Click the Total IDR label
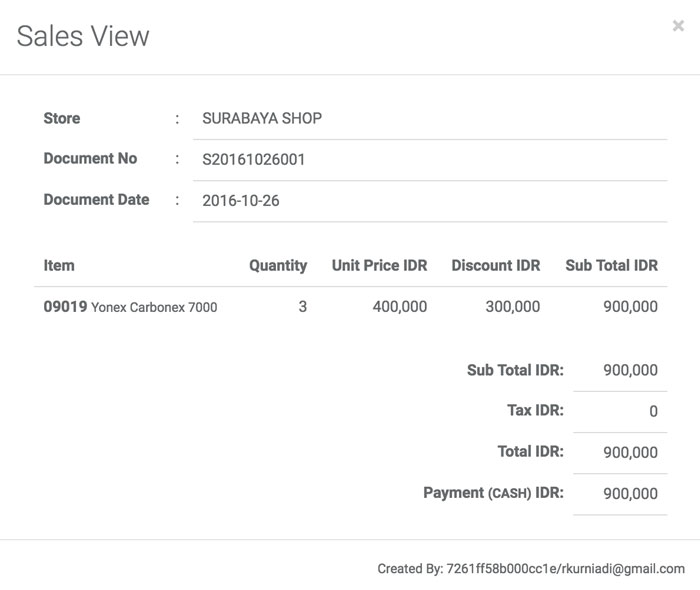Image resolution: width=700 pixels, height=590 pixels. pos(531,451)
